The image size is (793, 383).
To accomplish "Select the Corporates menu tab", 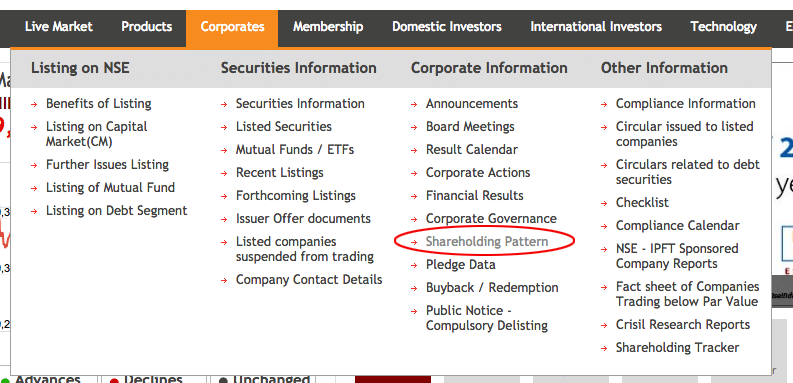I will (x=232, y=27).
